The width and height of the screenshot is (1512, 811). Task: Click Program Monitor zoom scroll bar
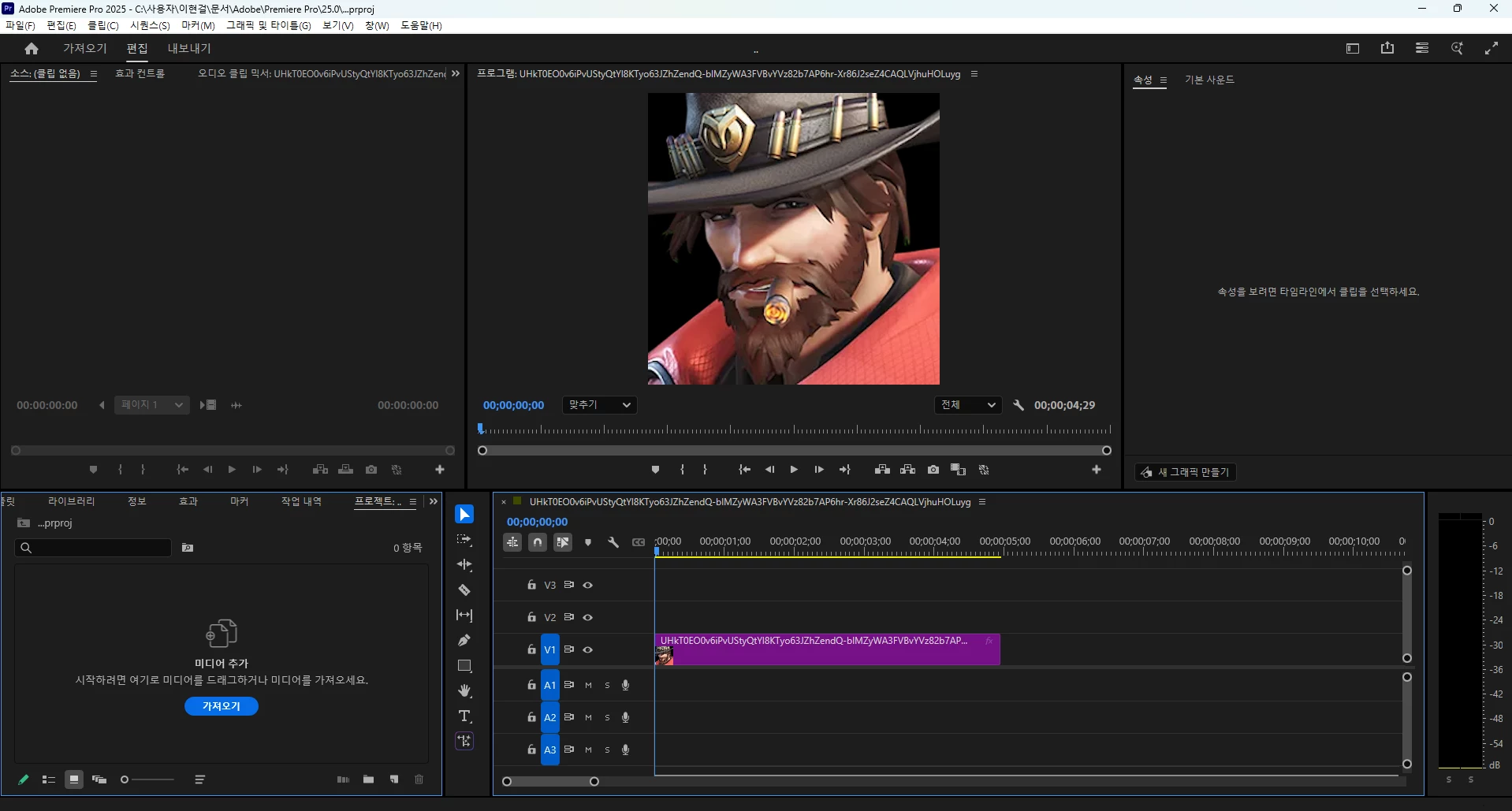click(x=795, y=451)
